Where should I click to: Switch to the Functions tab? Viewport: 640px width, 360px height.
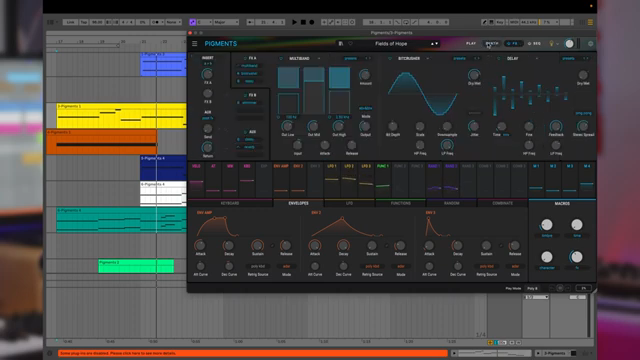[x=400, y=203]
